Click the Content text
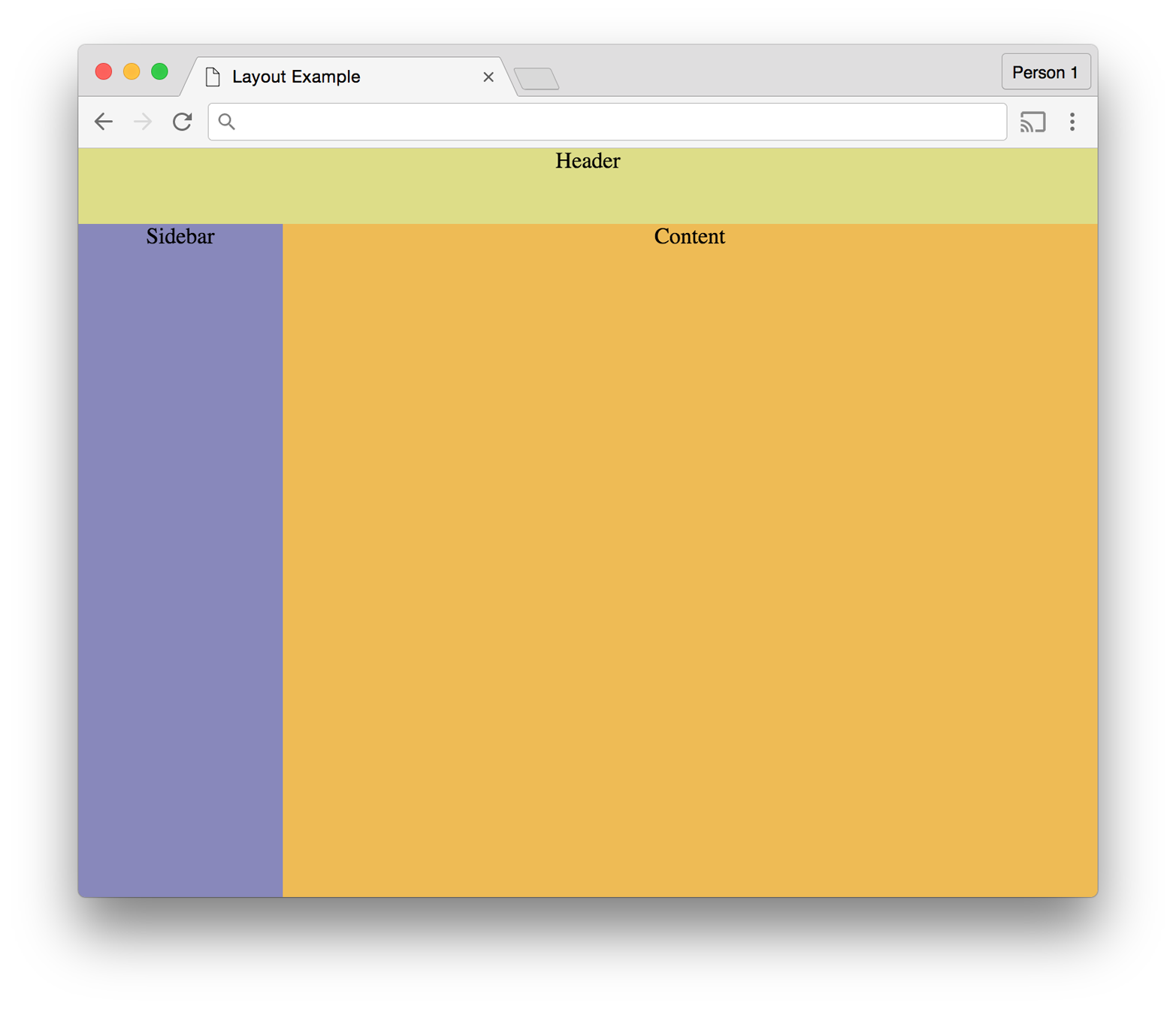Image resolution: width=1176 pixels, height=1009 pixels. (690, 237)
